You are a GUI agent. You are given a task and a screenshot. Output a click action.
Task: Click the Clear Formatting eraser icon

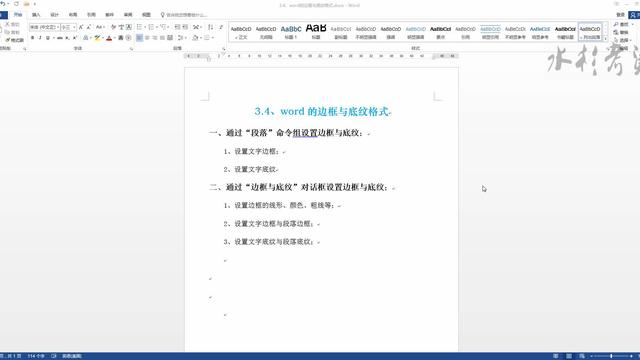[x=113, y=27]
